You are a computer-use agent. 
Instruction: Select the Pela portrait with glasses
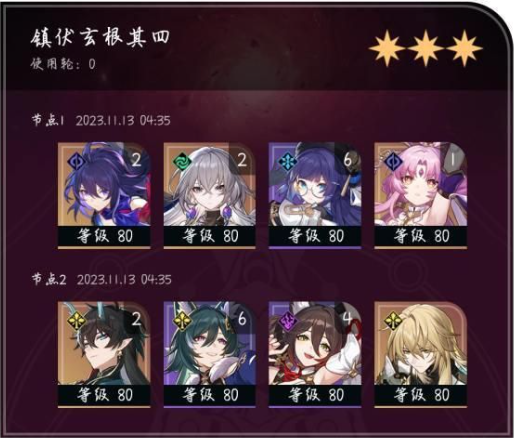point(315,184)
